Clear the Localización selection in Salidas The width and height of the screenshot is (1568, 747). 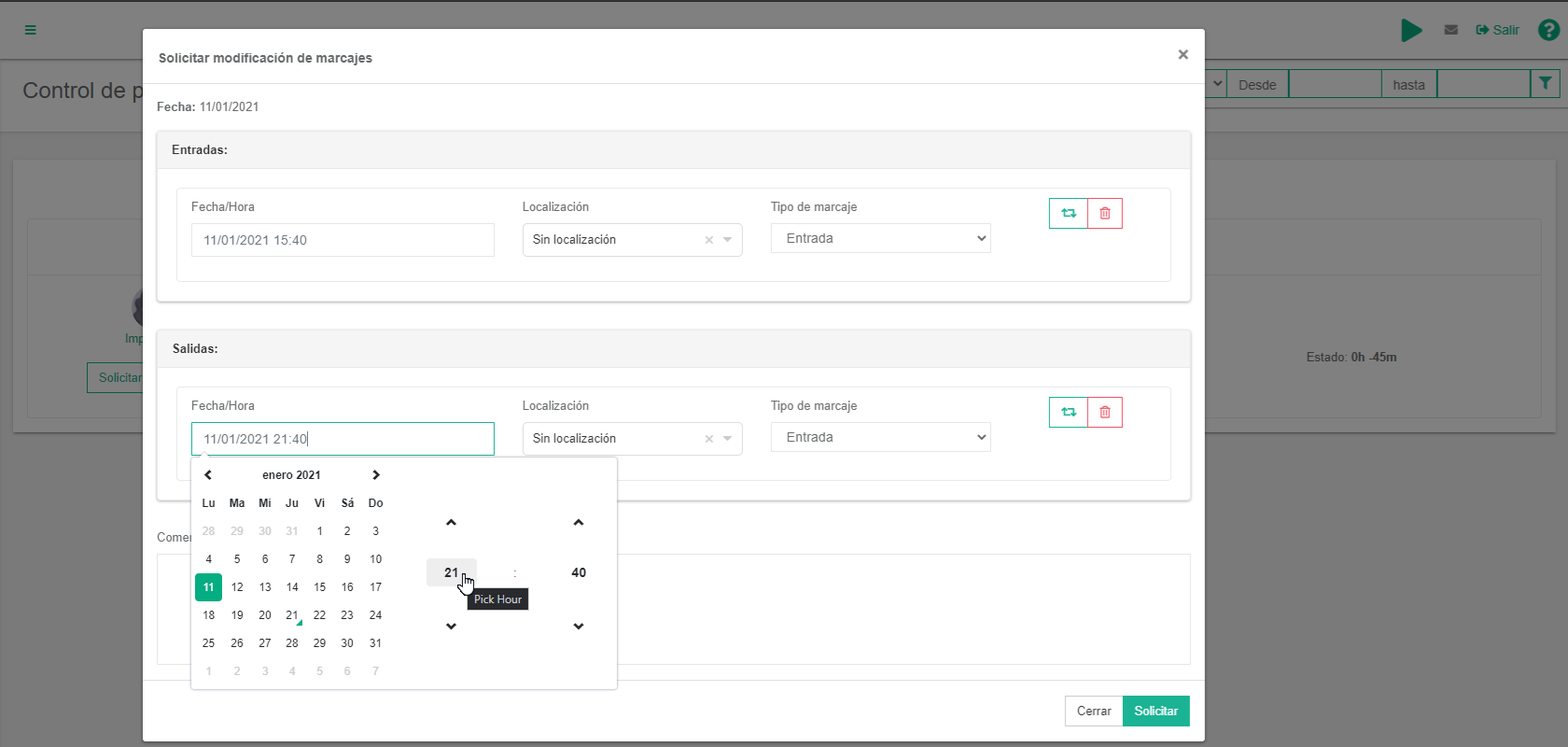click(708, 439)
